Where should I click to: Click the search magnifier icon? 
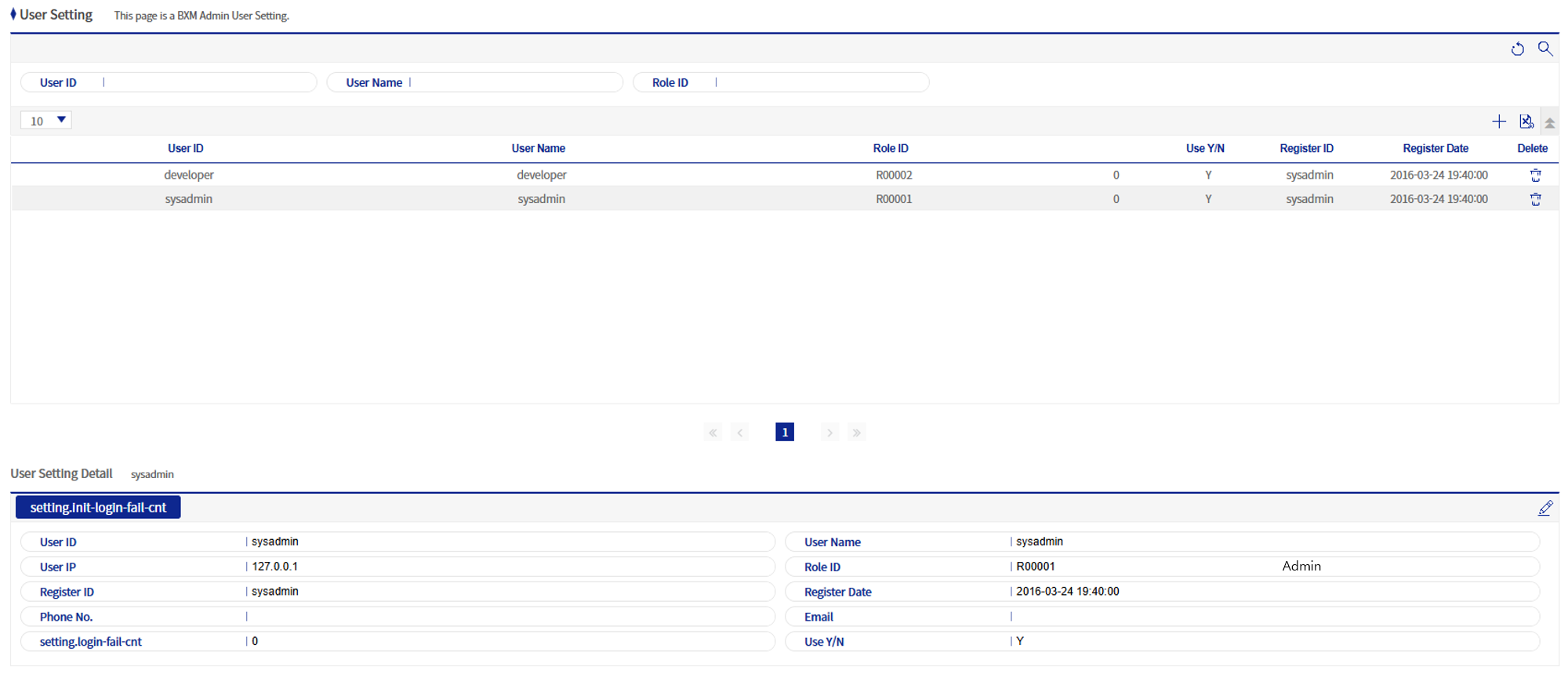[1544, 49]
